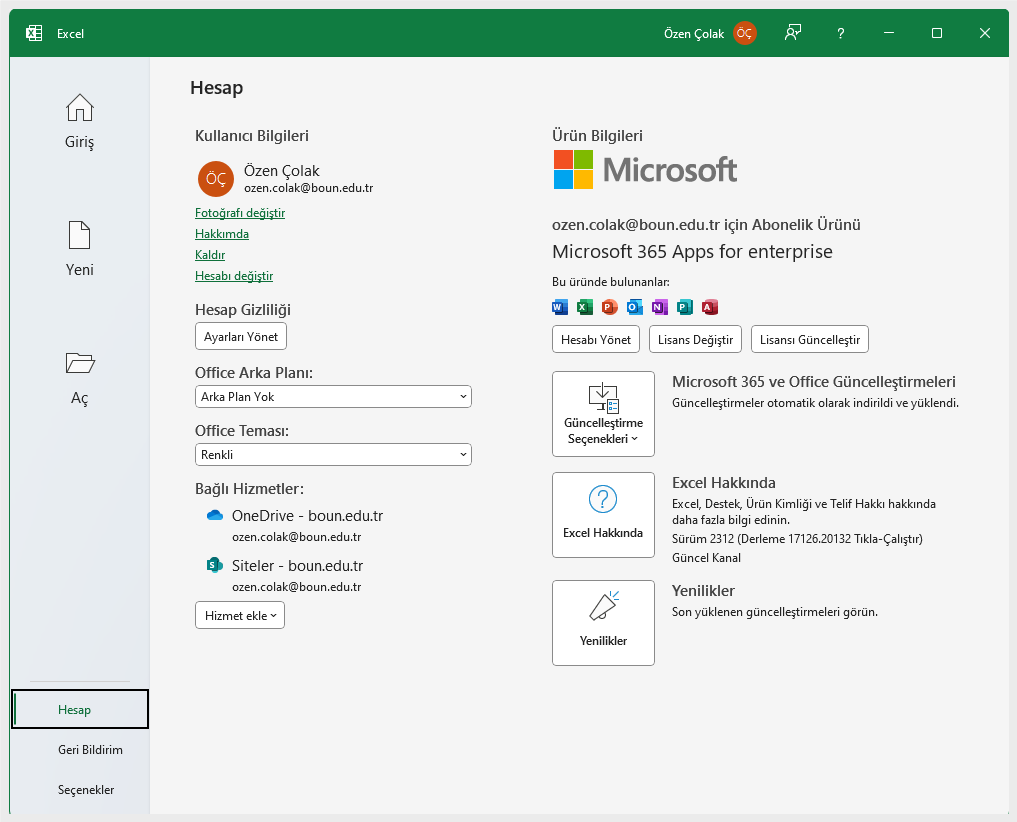Click the ÖÇ avatar in the title bar
Viewport: 1017px width, 822px height.
[x=745, y=33]
